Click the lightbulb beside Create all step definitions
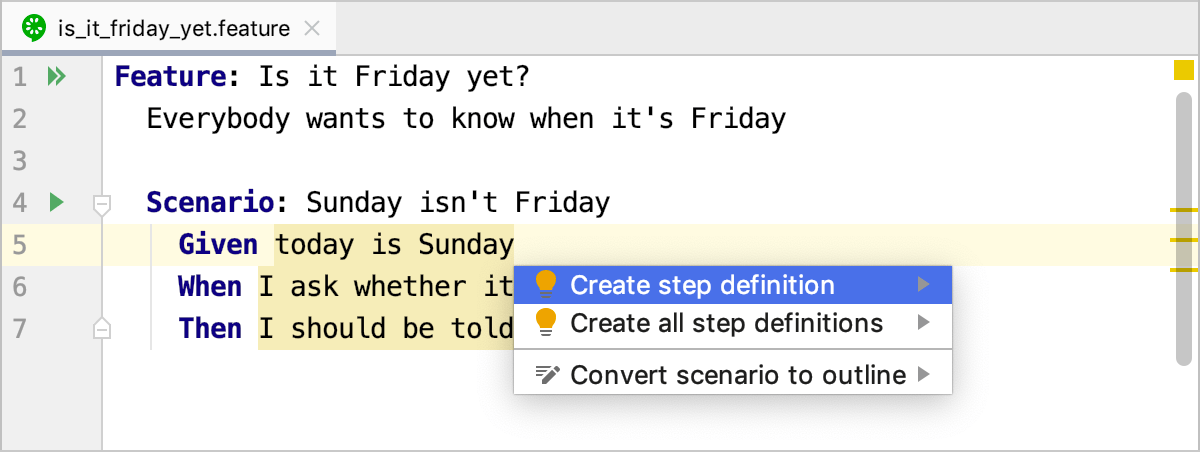 tap(545, 323)
